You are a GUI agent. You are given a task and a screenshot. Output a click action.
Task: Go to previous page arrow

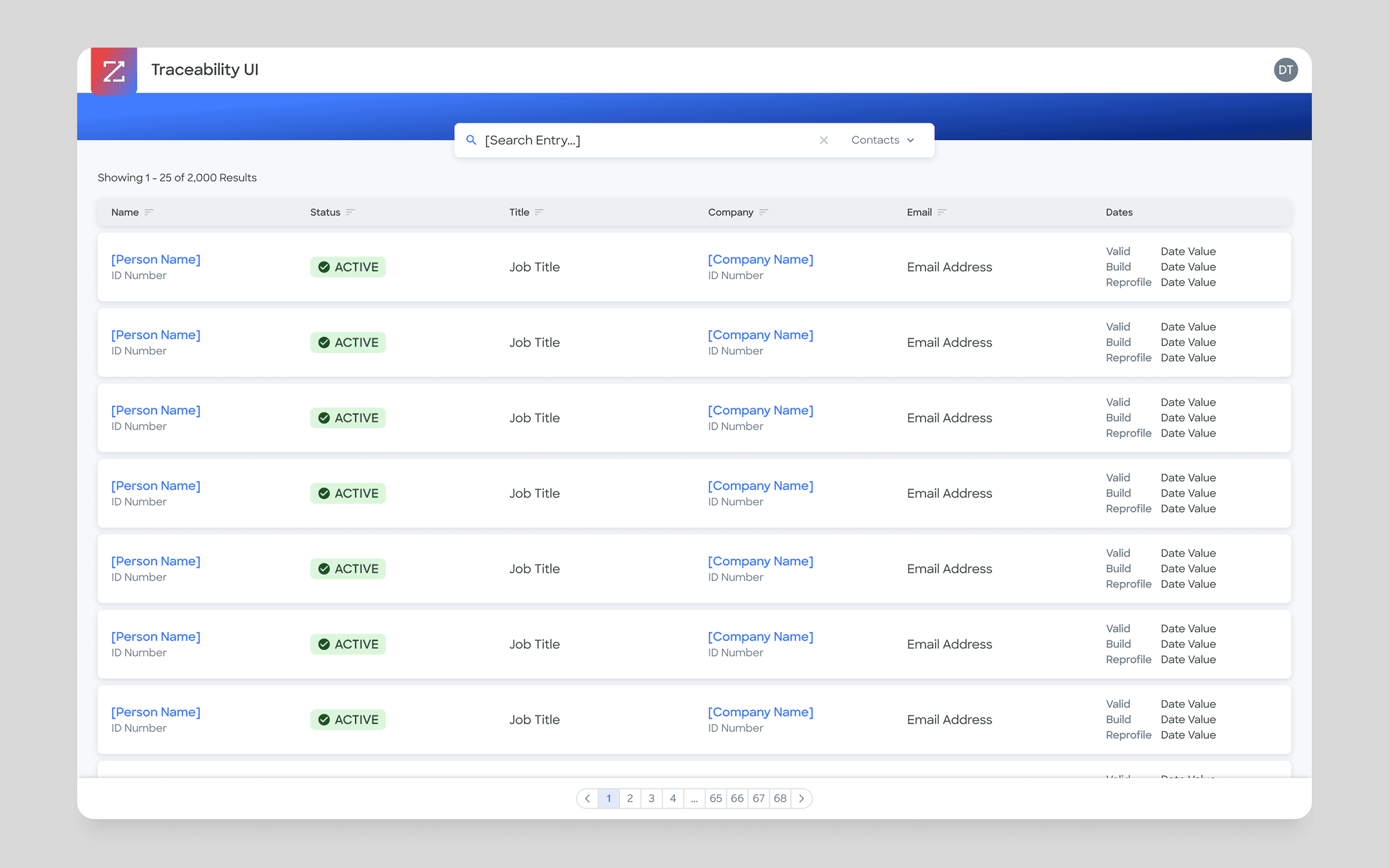(x=587, y=799)
